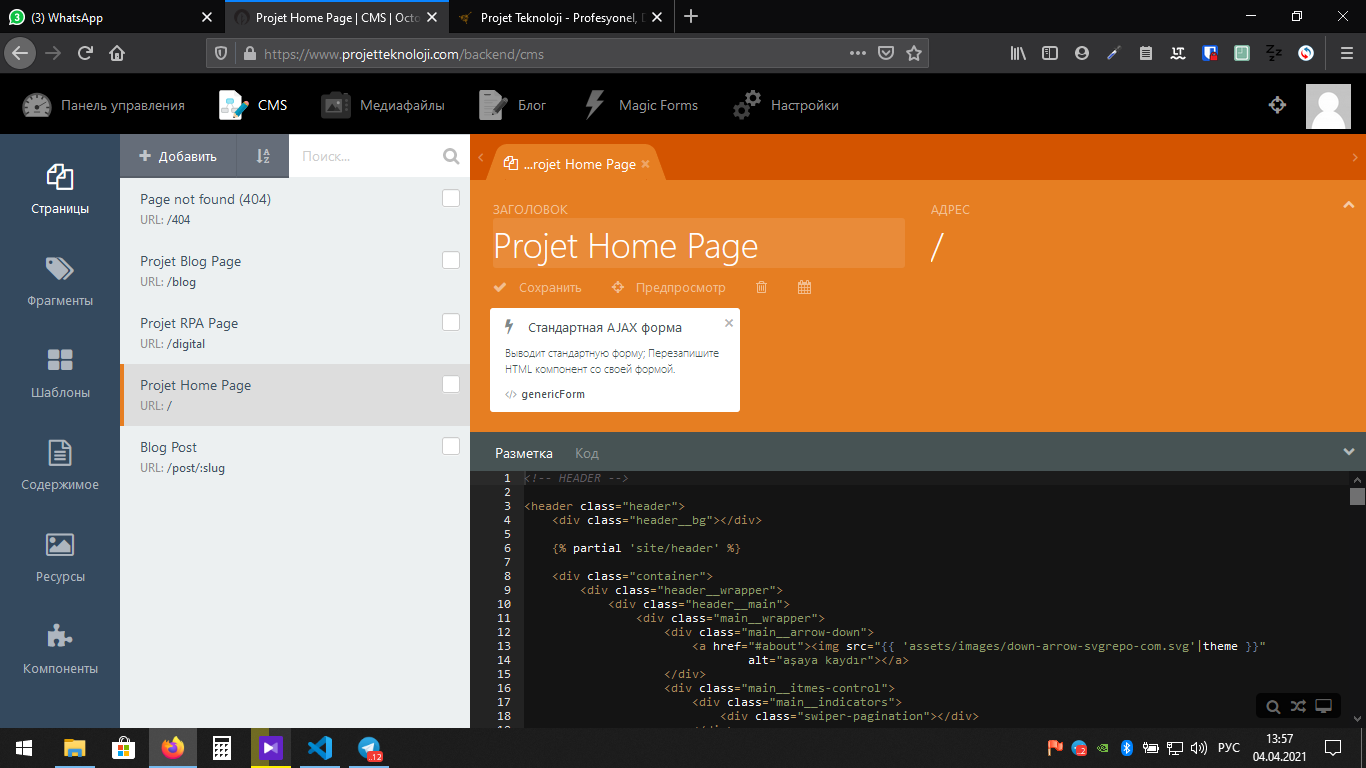Click the genericForm component alias
Image resolution: width=1366 pixels, height=768 pixels.
pos(553,394)
